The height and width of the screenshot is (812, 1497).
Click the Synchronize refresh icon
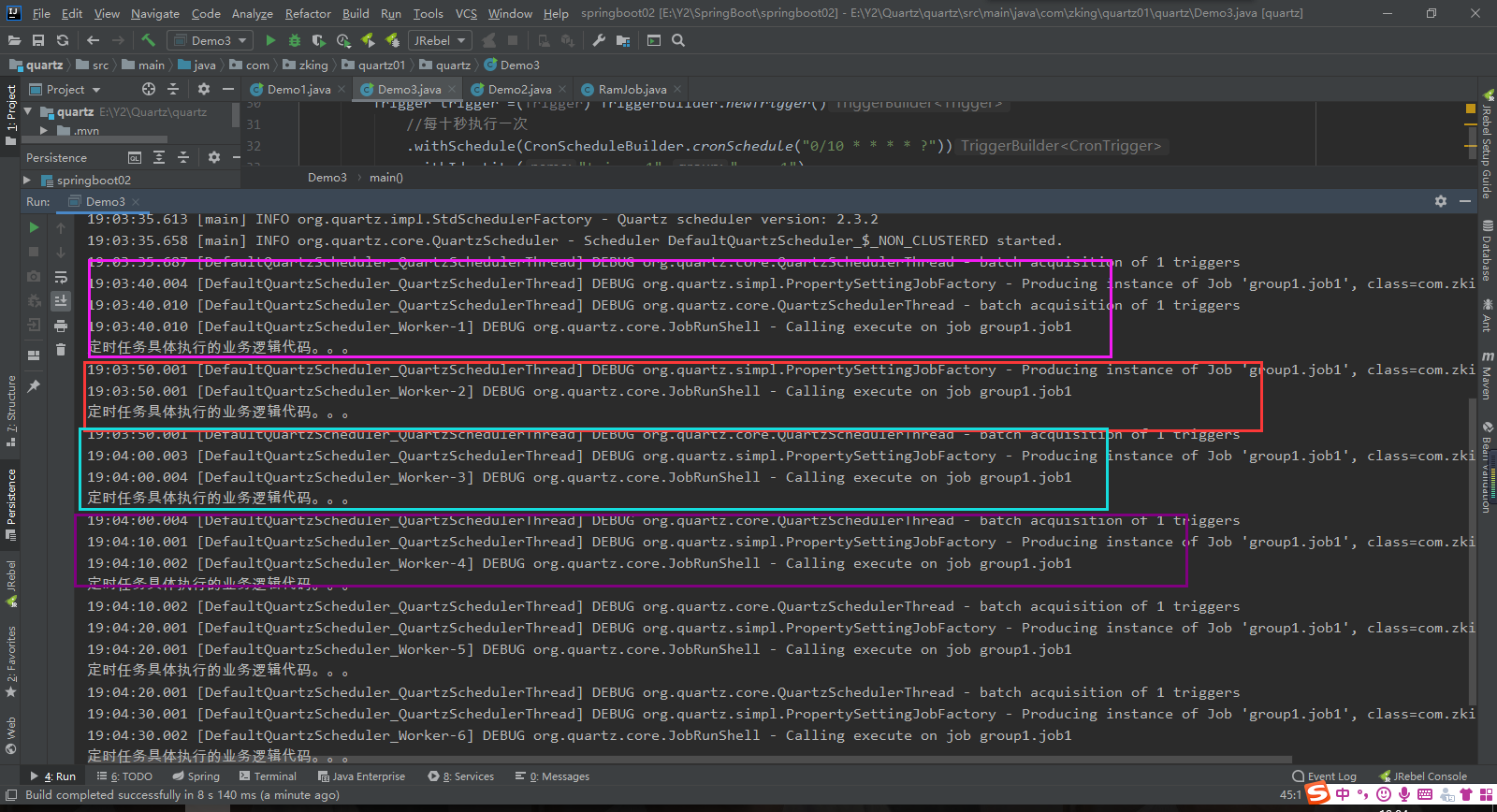click(63, 40)
